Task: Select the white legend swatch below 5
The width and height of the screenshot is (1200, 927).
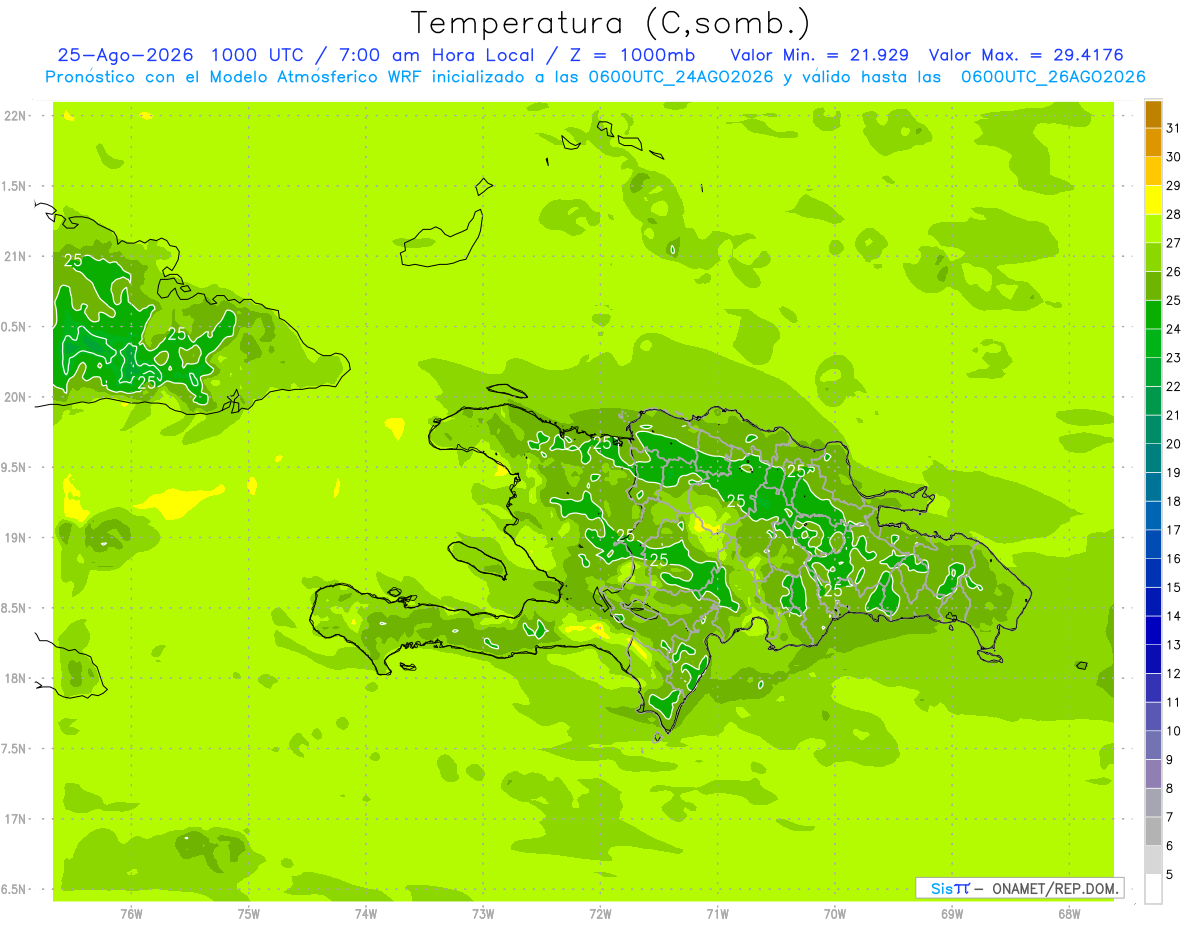Action: (x=1153, y=889)
